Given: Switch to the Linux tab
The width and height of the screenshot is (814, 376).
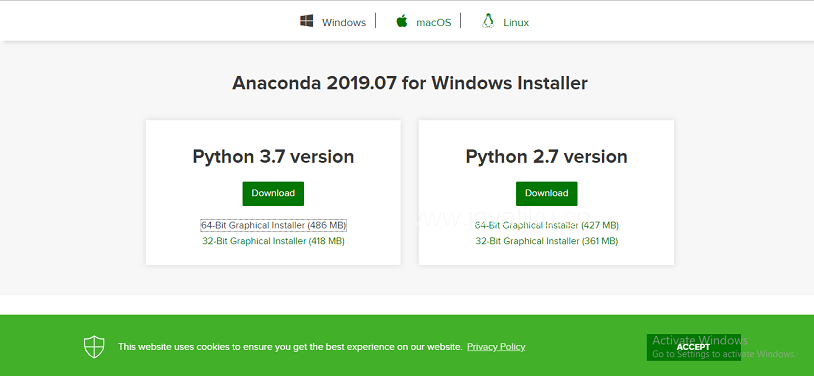Looking at the screenshot, I should click(516, 22).
